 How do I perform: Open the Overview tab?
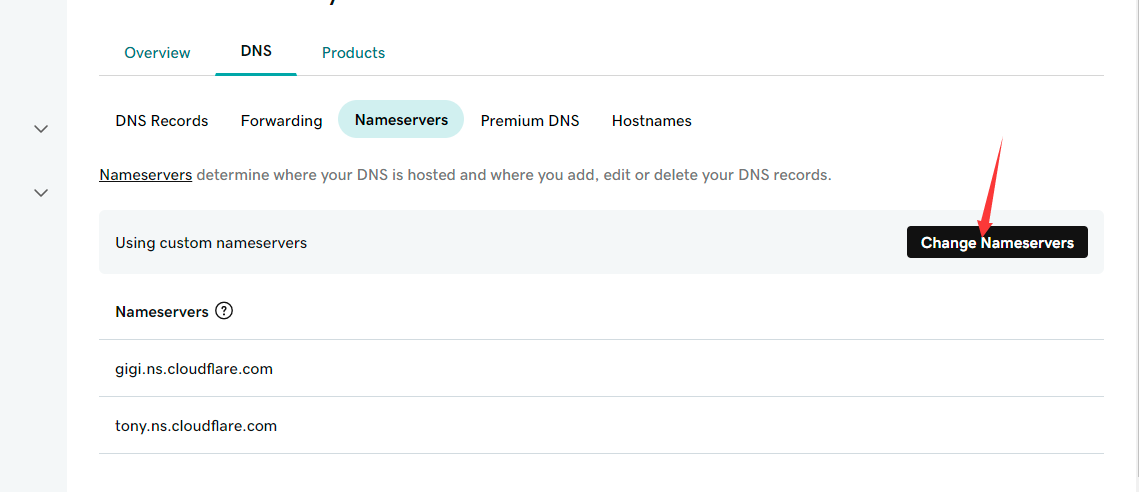pyautogui.click(x=157, y=53)
